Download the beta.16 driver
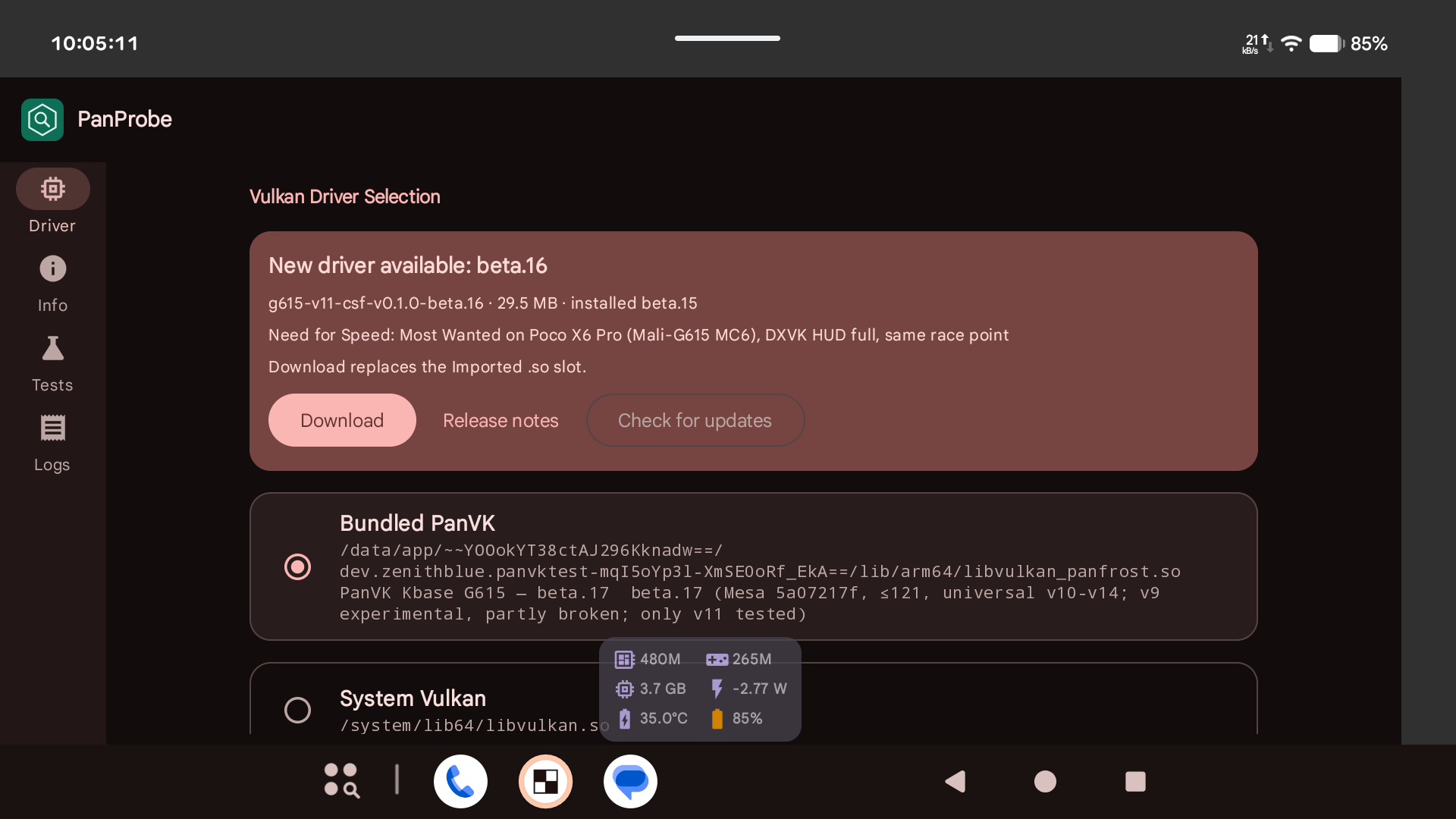Image resolution: width=1456 pixels, height=819 pixels. 342,420
